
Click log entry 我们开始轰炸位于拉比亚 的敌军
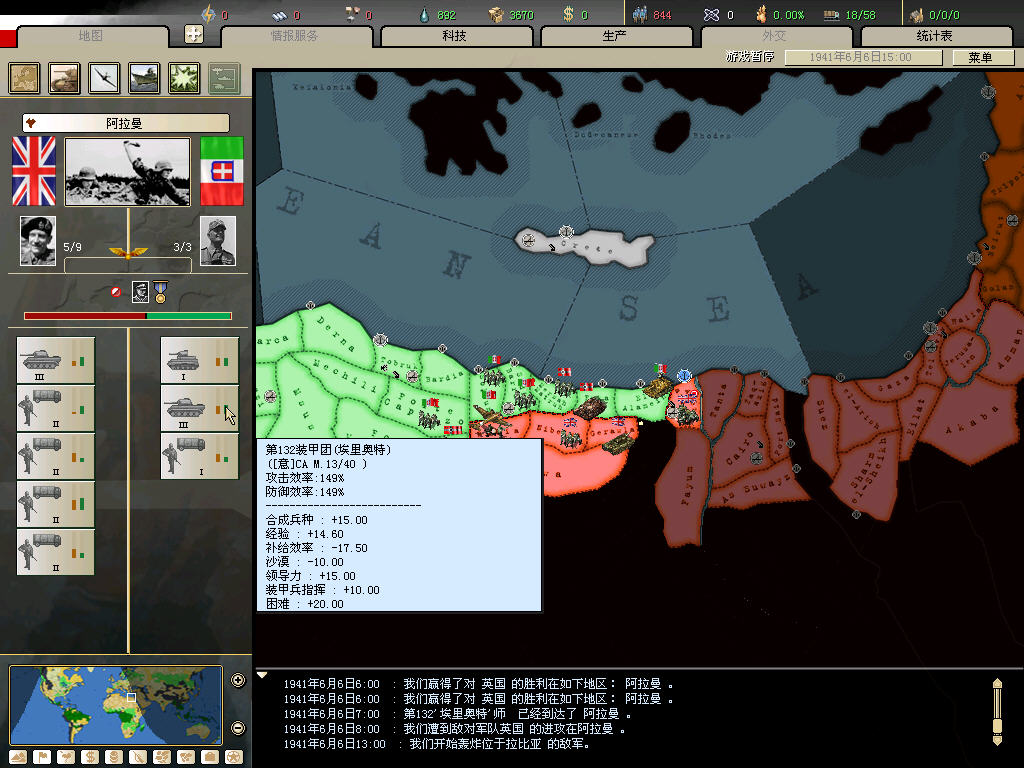[437, 744]
